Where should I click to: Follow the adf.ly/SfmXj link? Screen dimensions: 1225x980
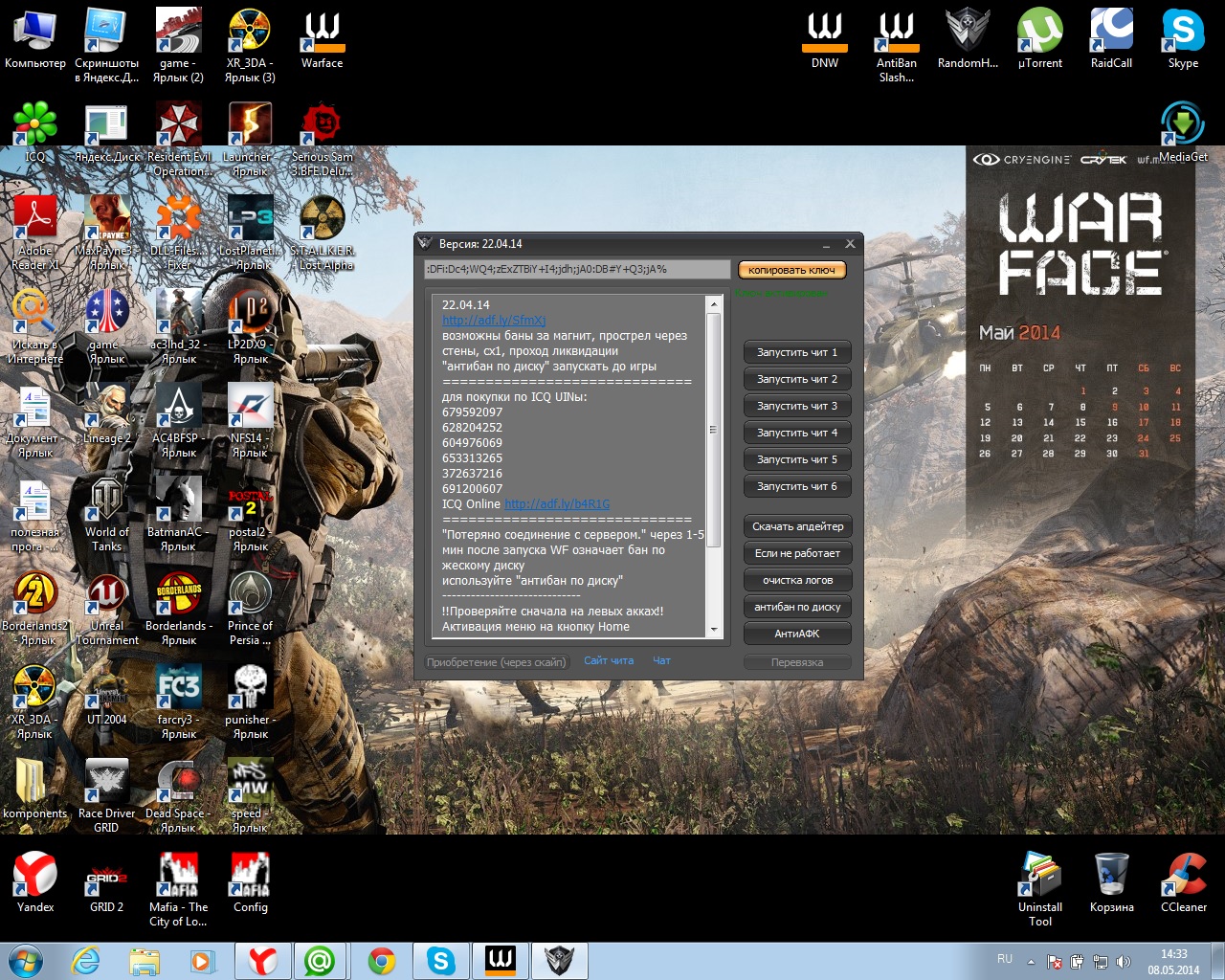(x=494, y=321)
